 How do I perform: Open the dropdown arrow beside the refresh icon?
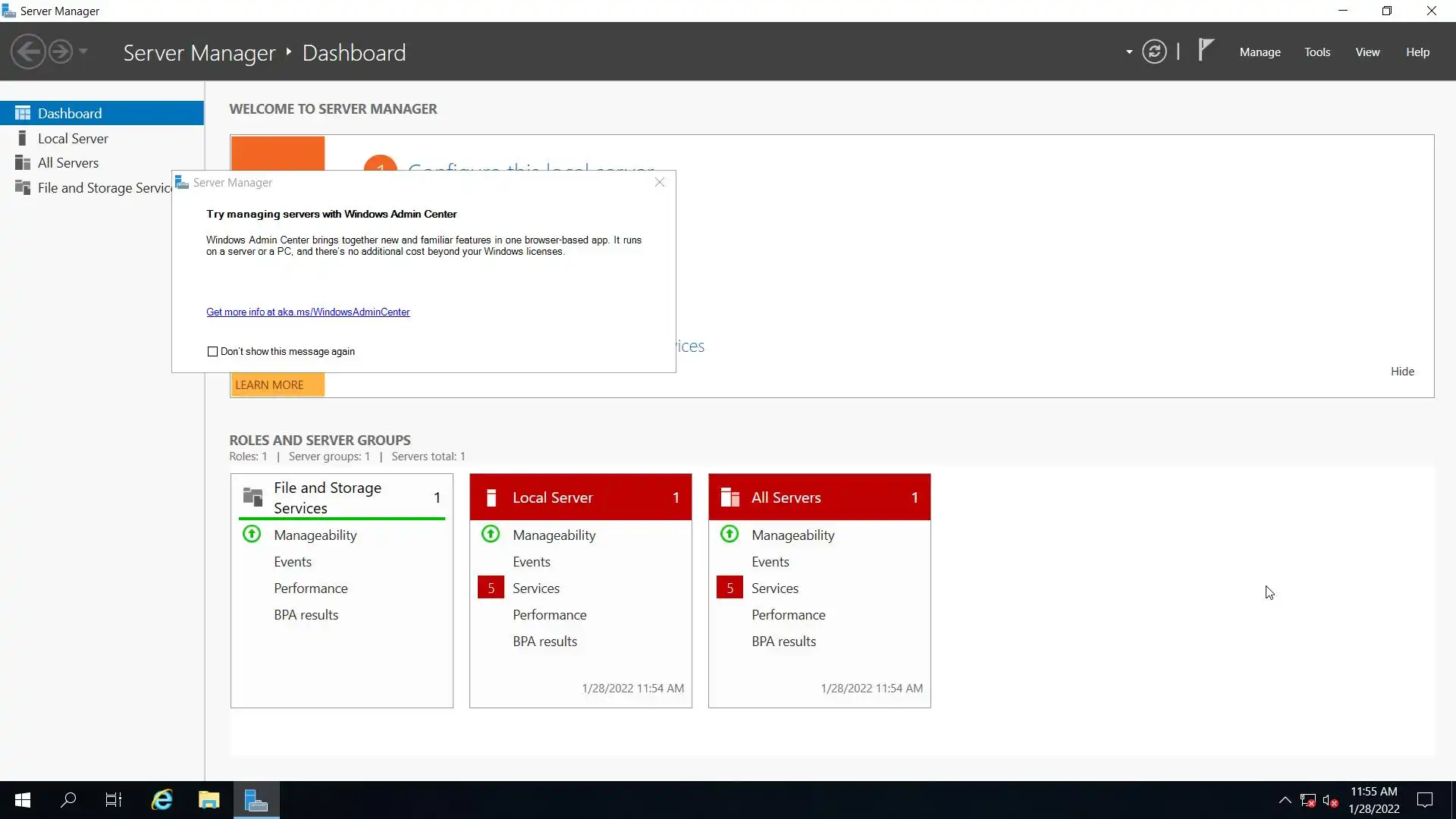1129,52
